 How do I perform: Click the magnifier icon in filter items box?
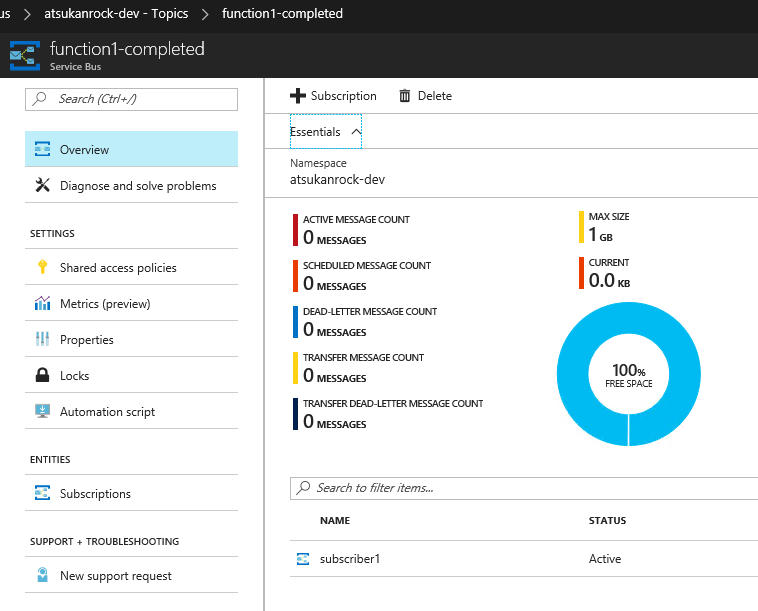point(303,487)
